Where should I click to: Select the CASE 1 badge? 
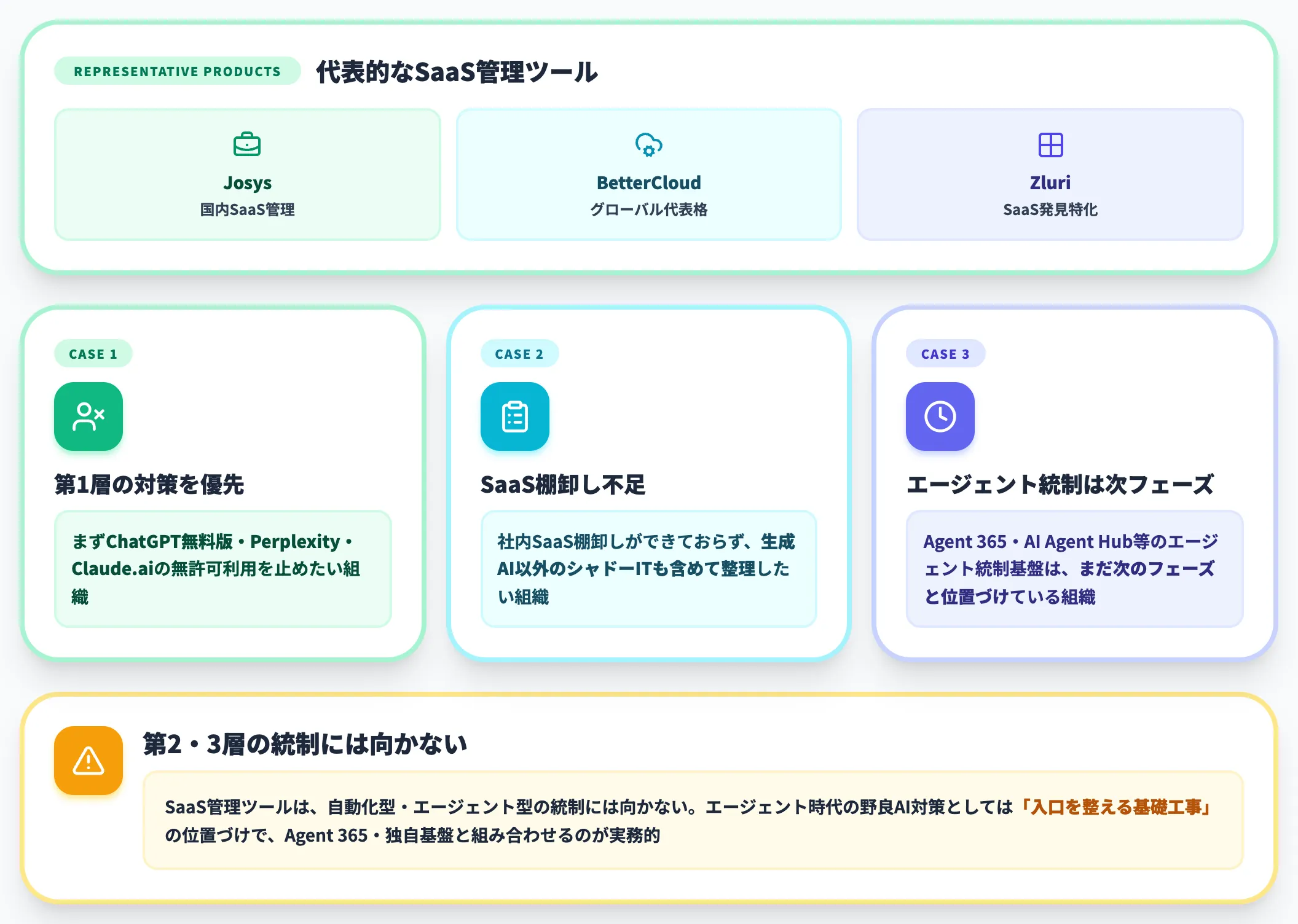point(93,354)
